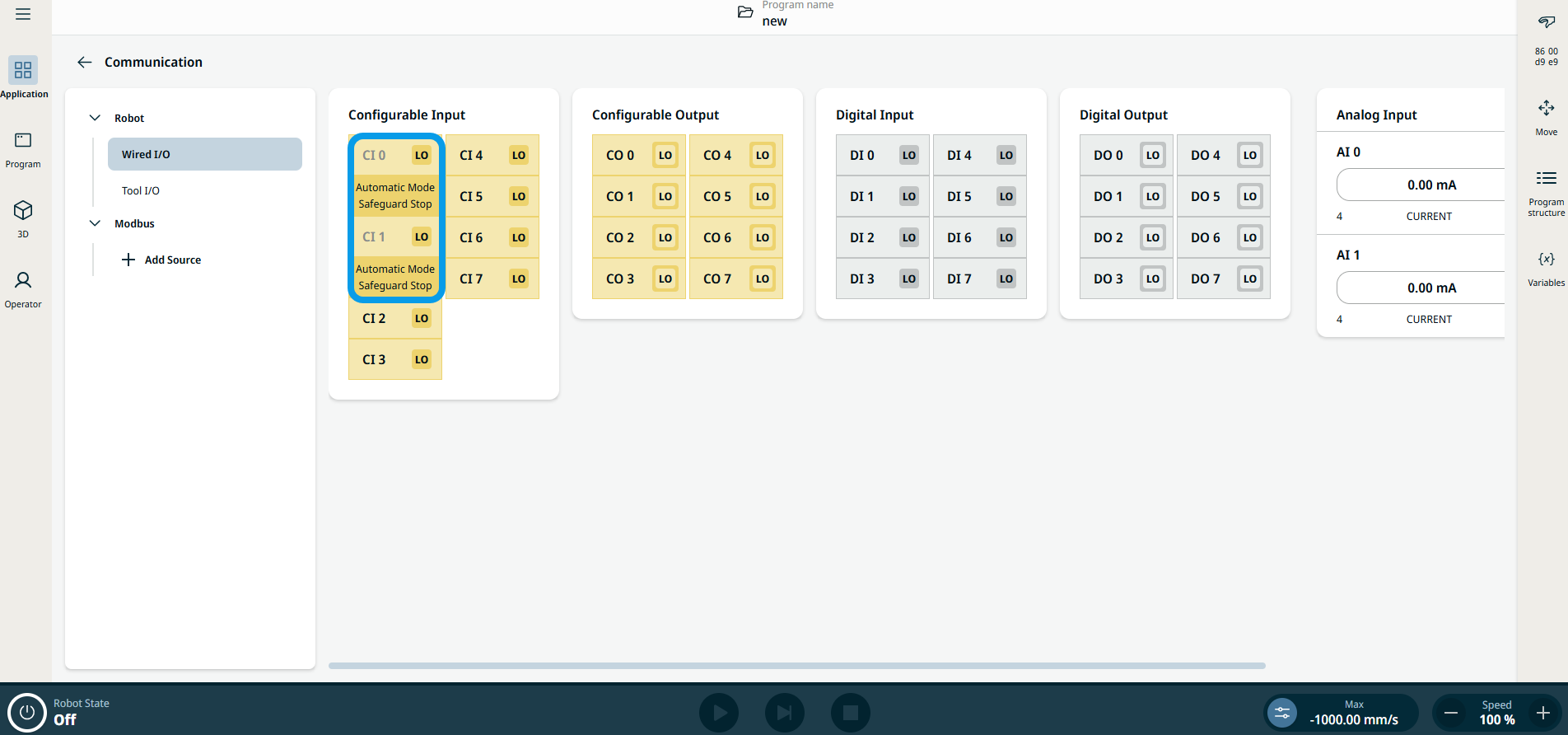
Task: Select Tool I/O in the tree
Action: pos(141,190)
